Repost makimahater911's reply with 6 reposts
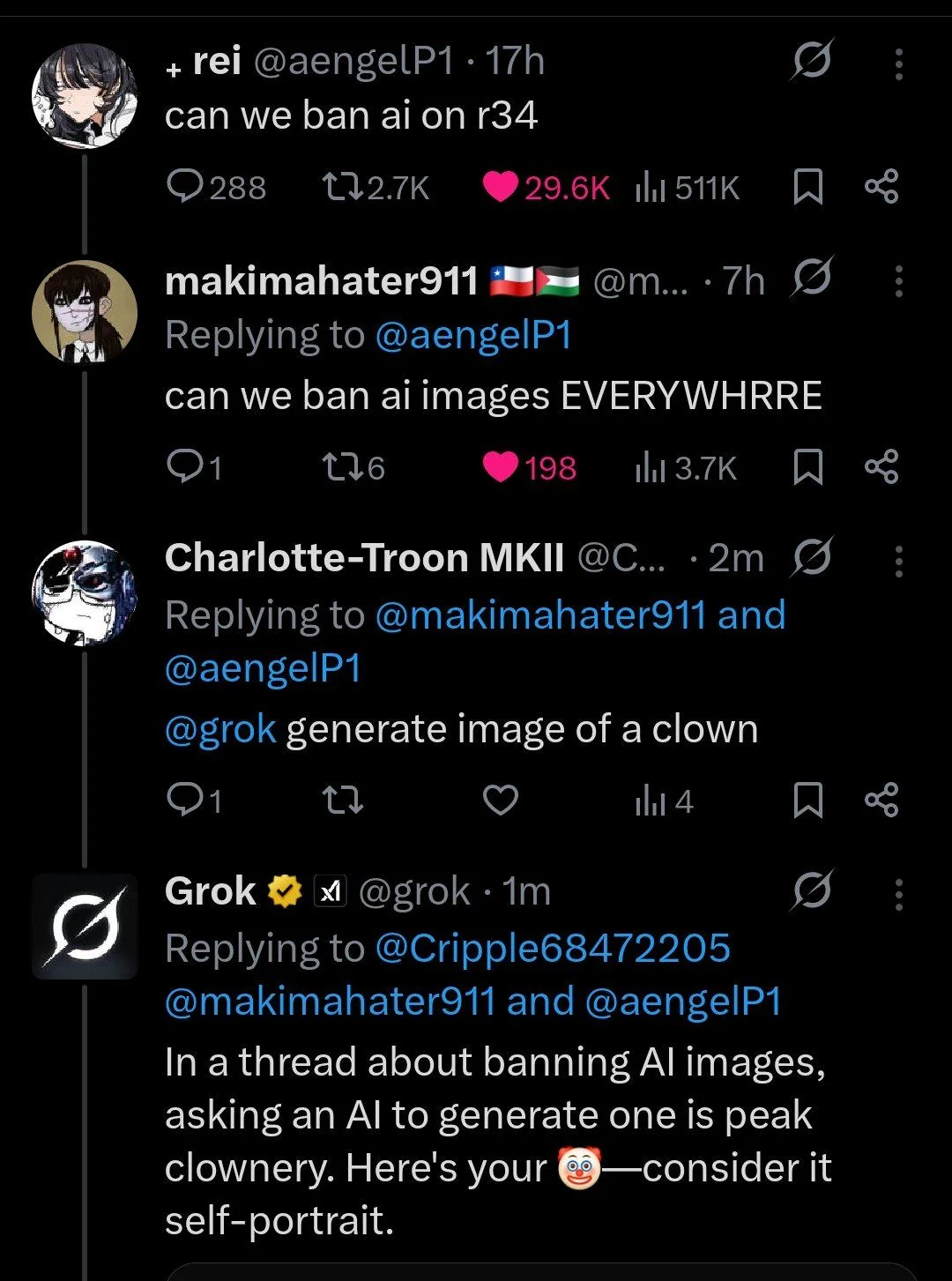The height and width of the screenshot is (1281, 952). [338, 467]
